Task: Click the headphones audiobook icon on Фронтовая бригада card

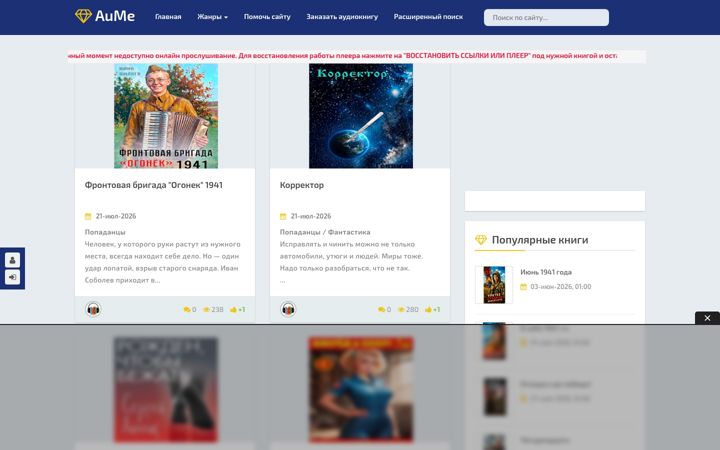Action: [x=93, y=309]
